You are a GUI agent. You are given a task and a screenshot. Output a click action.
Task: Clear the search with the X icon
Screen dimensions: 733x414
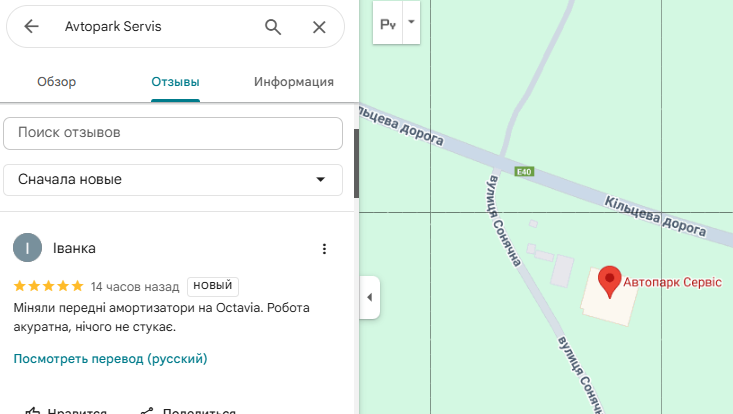point(319,27)
